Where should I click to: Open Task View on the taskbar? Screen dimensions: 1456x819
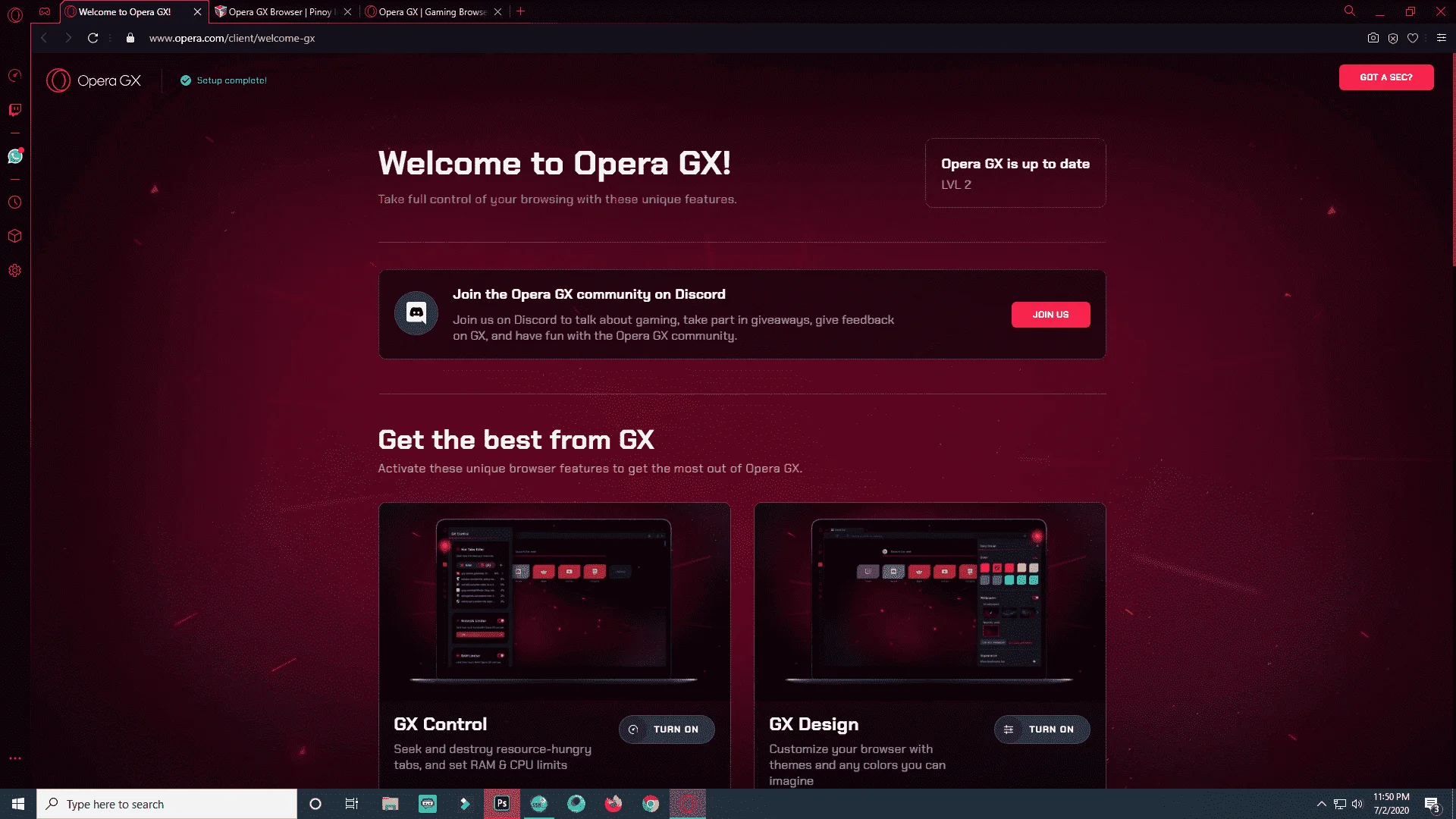pyautogui.click(x=352, y=804)
